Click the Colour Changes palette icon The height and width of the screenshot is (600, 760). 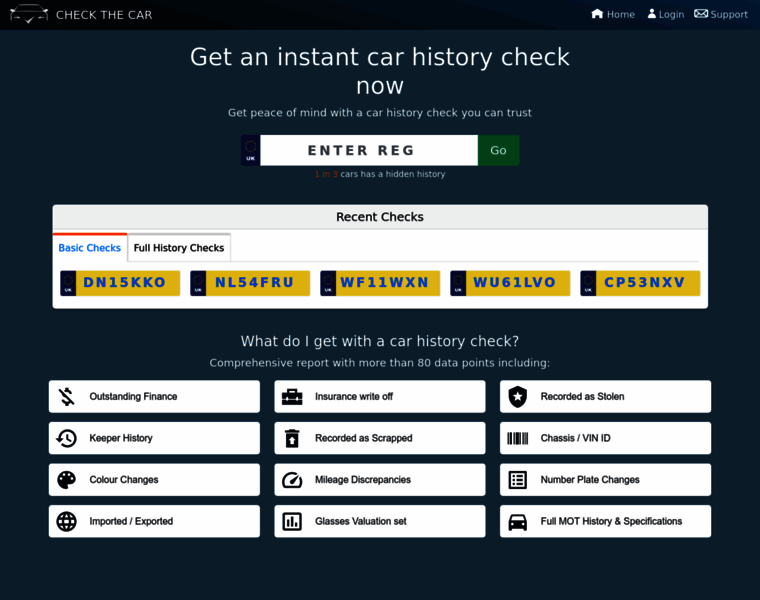click(x=66, y=480)
